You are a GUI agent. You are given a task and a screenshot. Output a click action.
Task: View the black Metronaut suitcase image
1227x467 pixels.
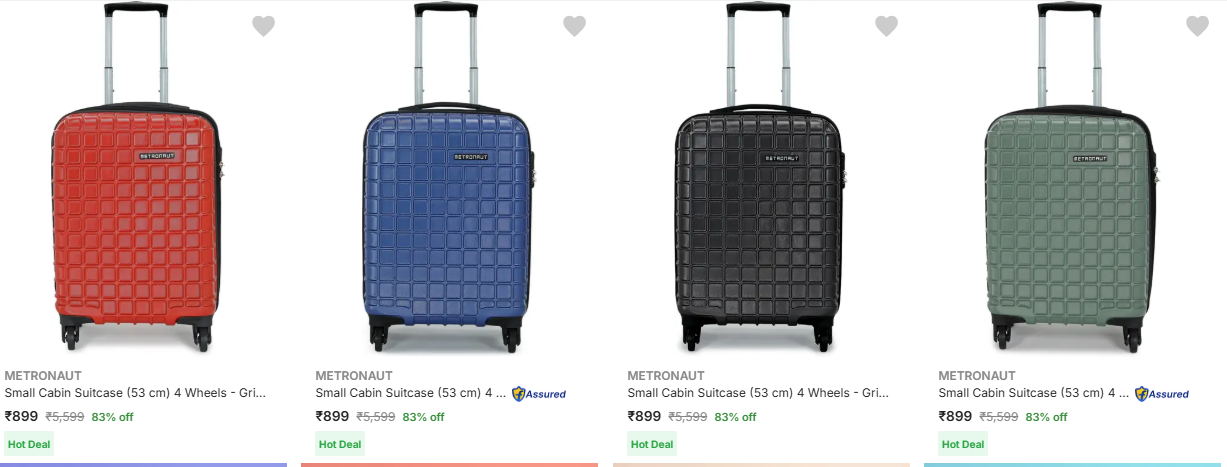coord(758,180)
